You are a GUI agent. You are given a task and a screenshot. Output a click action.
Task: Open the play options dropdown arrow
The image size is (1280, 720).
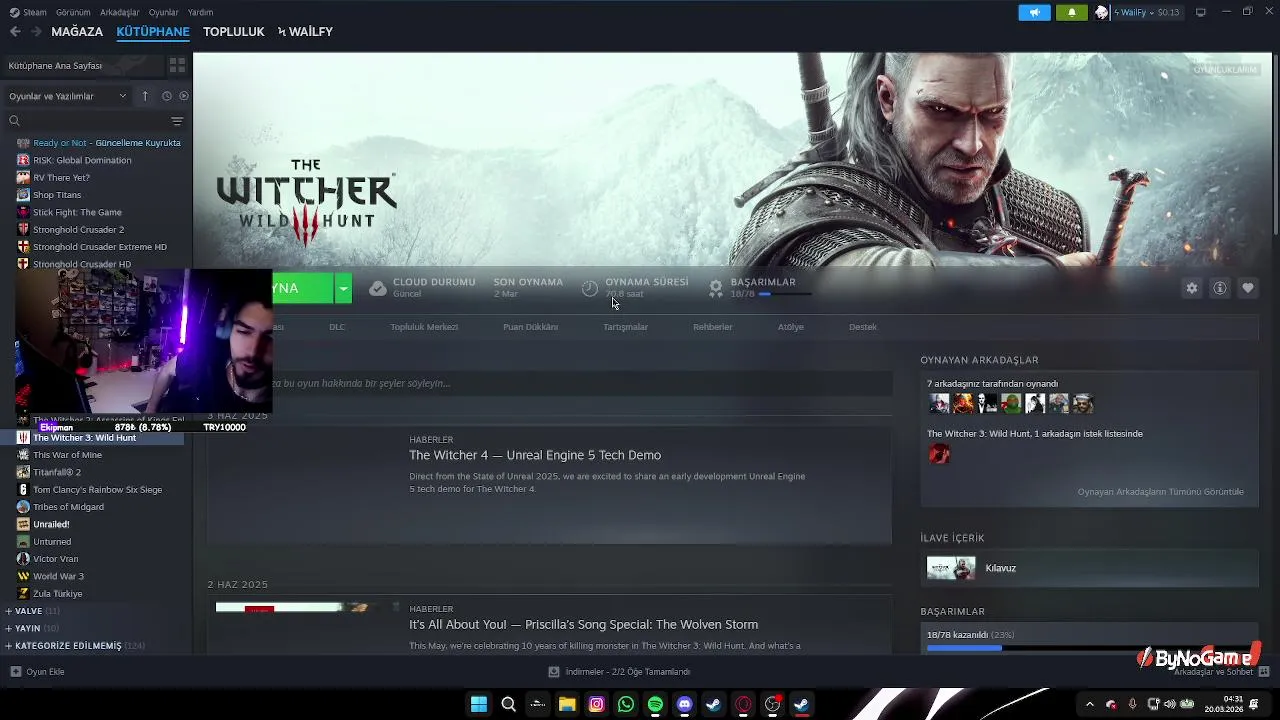343,288
